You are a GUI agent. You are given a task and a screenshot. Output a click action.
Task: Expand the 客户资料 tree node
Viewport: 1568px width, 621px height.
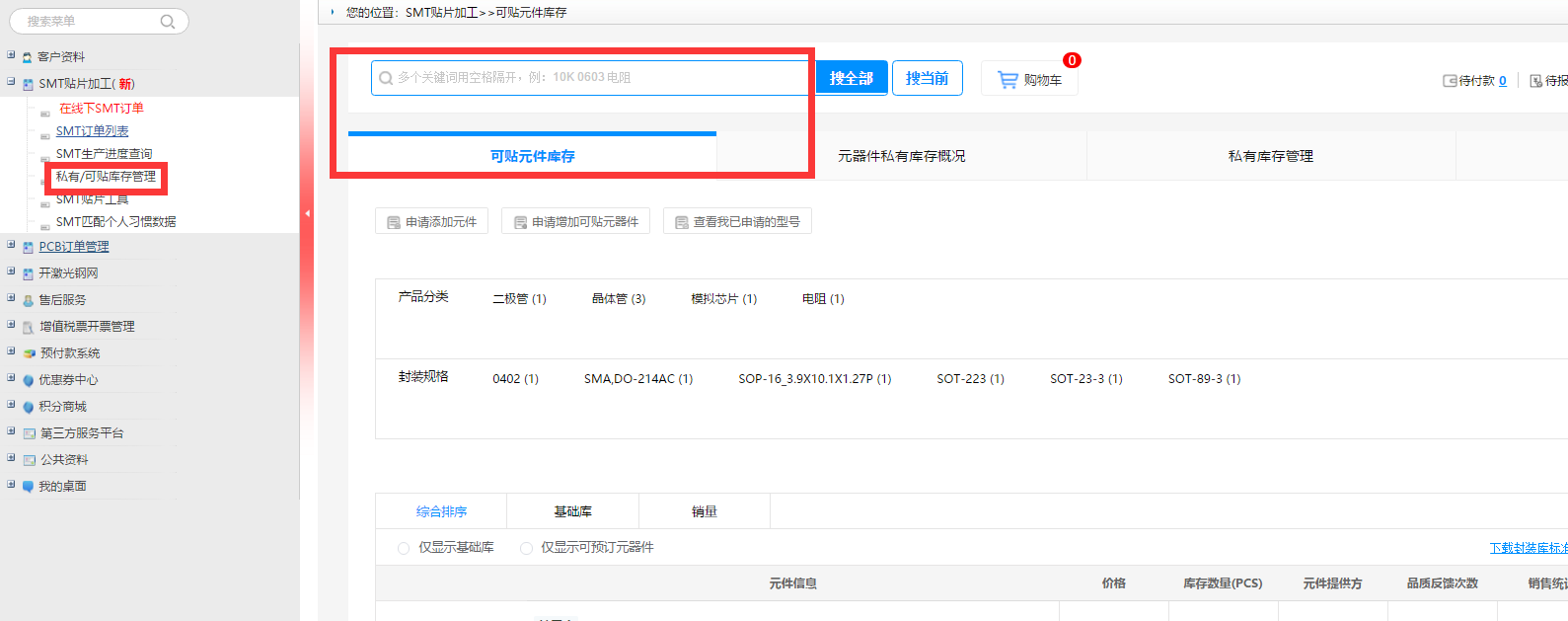(x=11, y=55)
